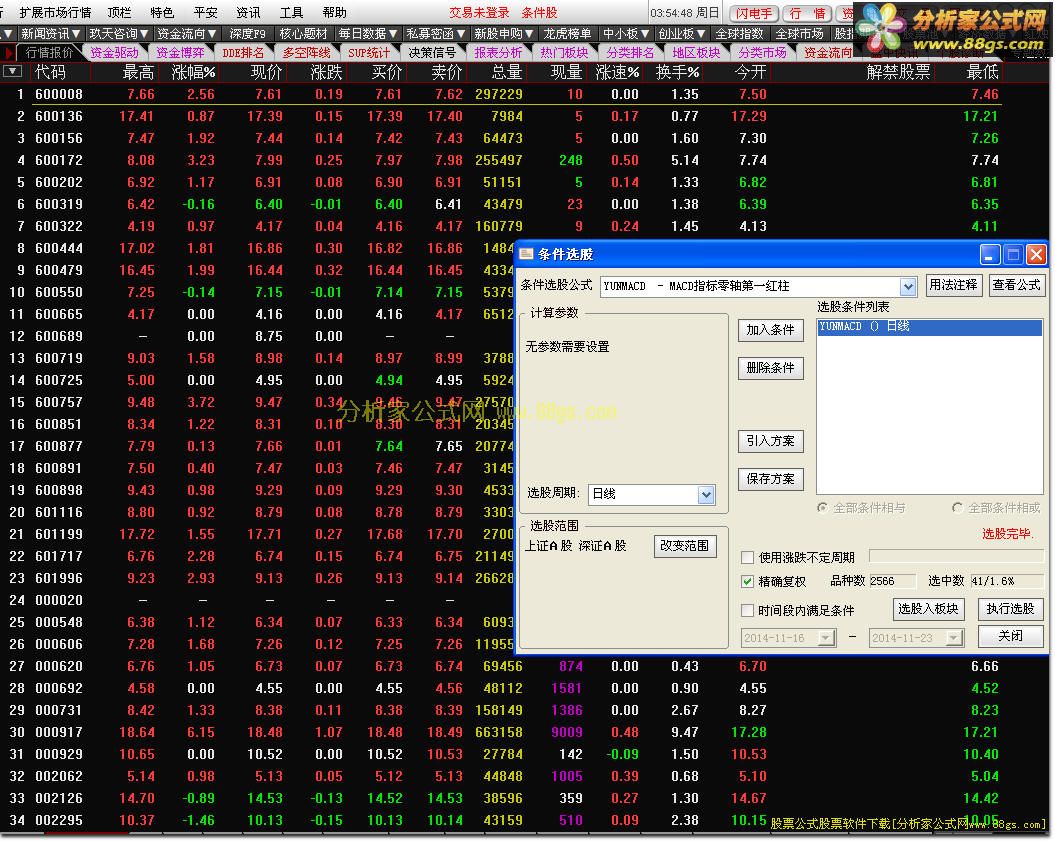The image size is (1055, 841).
Task: Open the 扩展市场行情 menu
Action: click(x=55, y=13)
